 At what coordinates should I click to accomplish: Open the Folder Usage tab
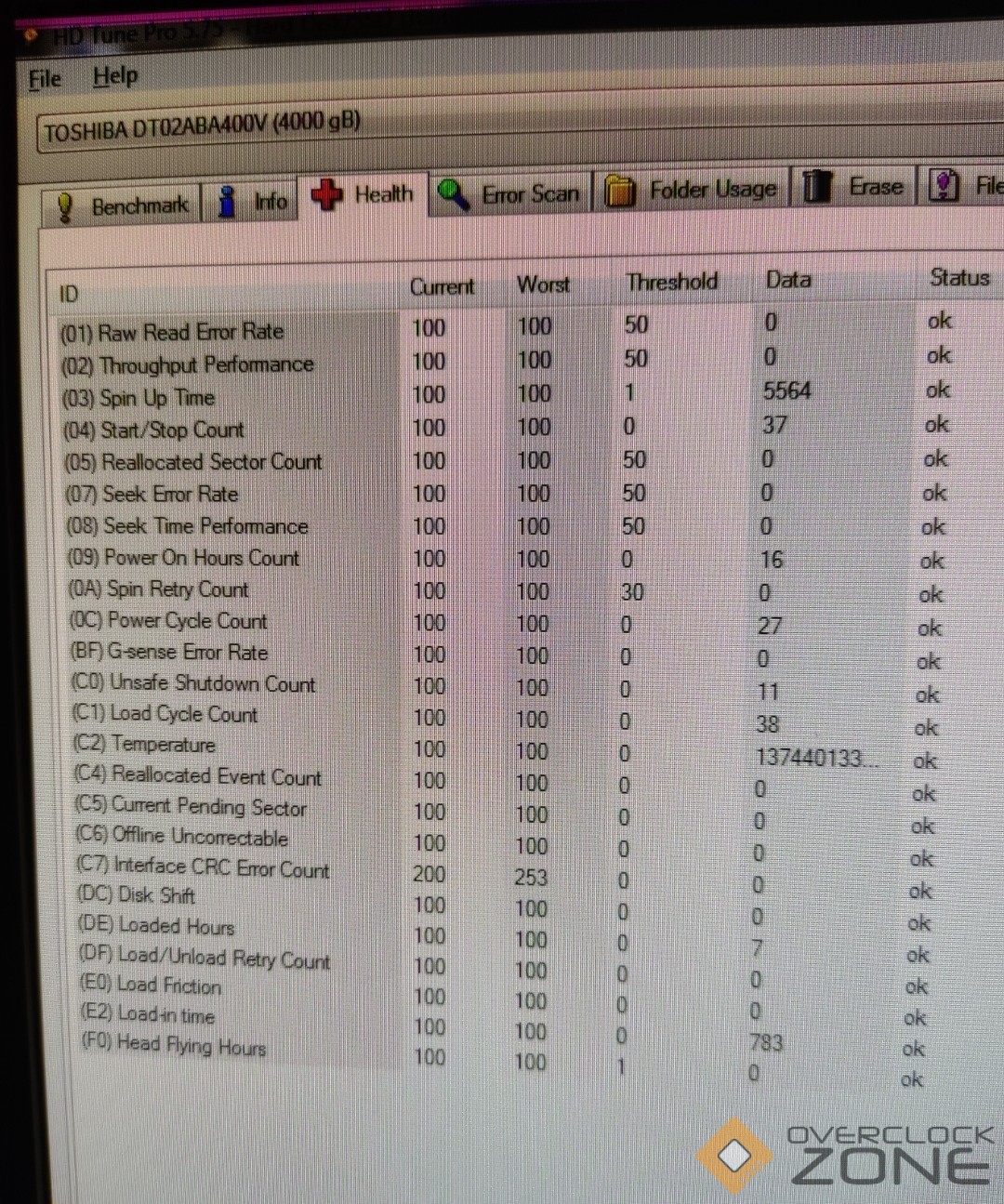(693, 191)
